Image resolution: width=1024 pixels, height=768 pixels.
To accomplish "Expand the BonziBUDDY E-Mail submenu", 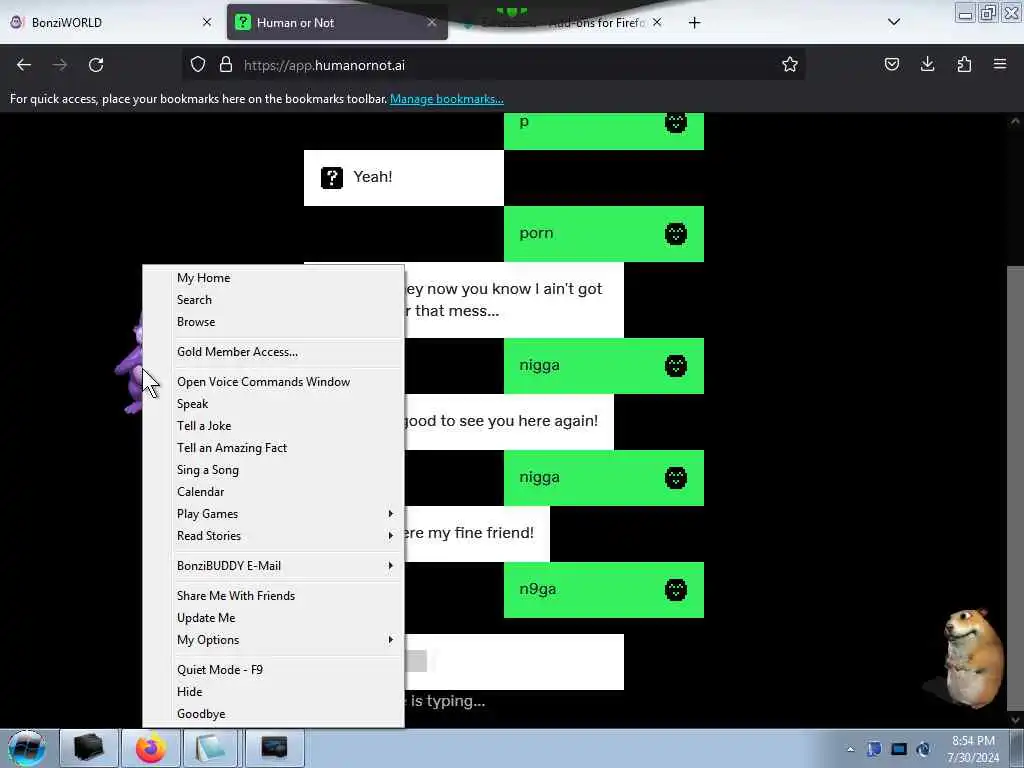I will pyautogui.click(x=274, y=566).
